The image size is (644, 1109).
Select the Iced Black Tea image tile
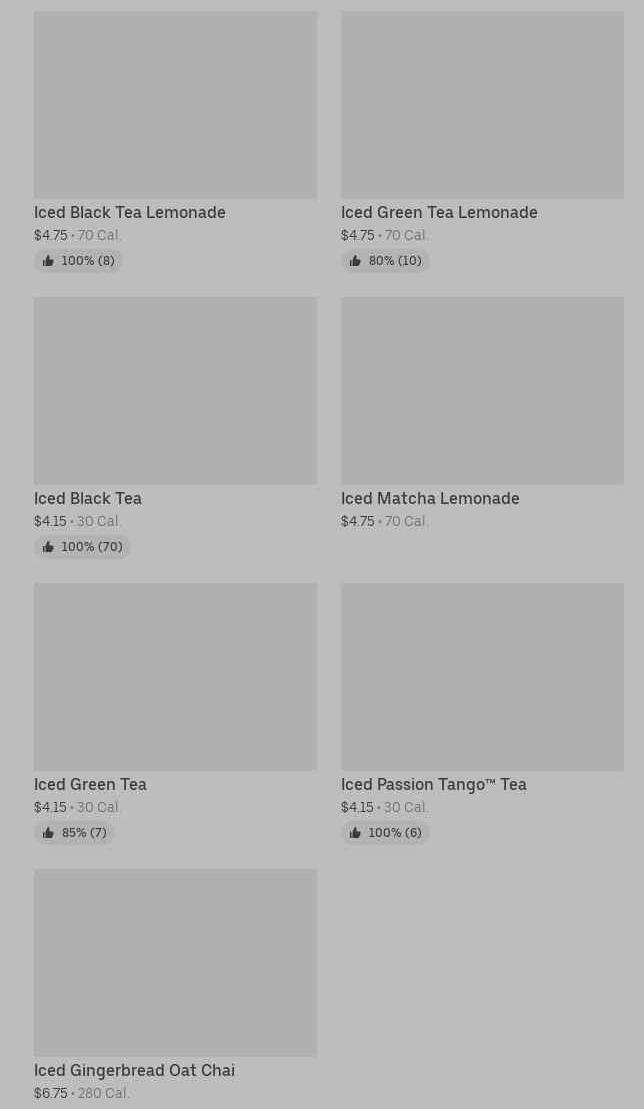175,390
